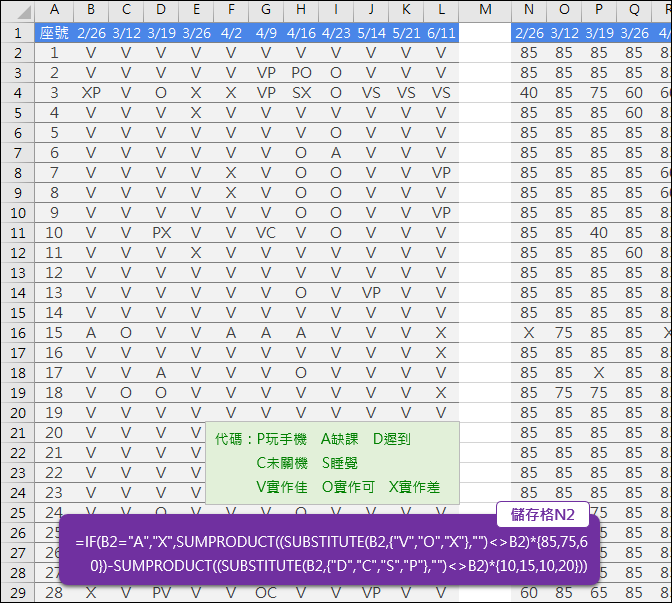Viewport: 672px width, 603px height.
Task: Click the C未關機 legend text
Action: coord(282,463)
